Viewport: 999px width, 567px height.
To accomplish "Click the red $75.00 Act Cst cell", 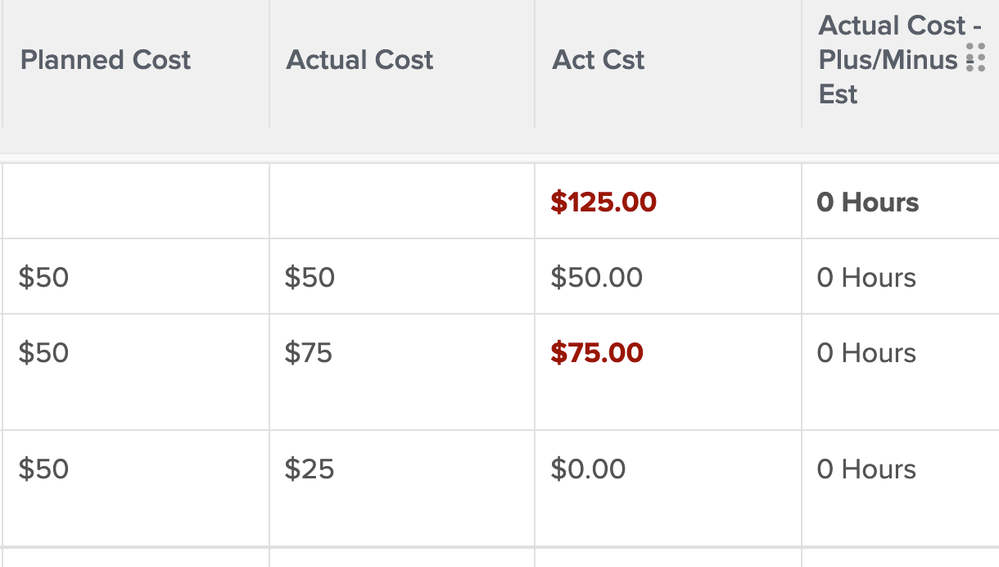I will pos(596,353).
